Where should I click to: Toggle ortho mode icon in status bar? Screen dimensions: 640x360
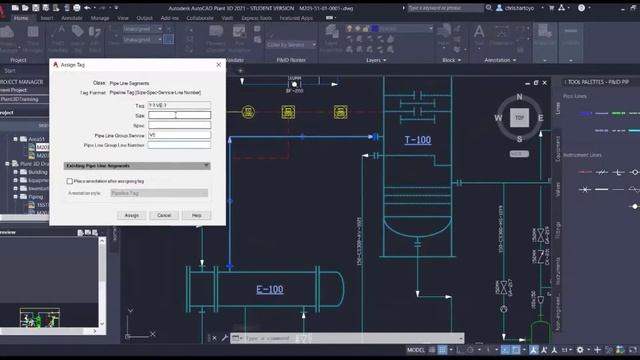(460, 350)
